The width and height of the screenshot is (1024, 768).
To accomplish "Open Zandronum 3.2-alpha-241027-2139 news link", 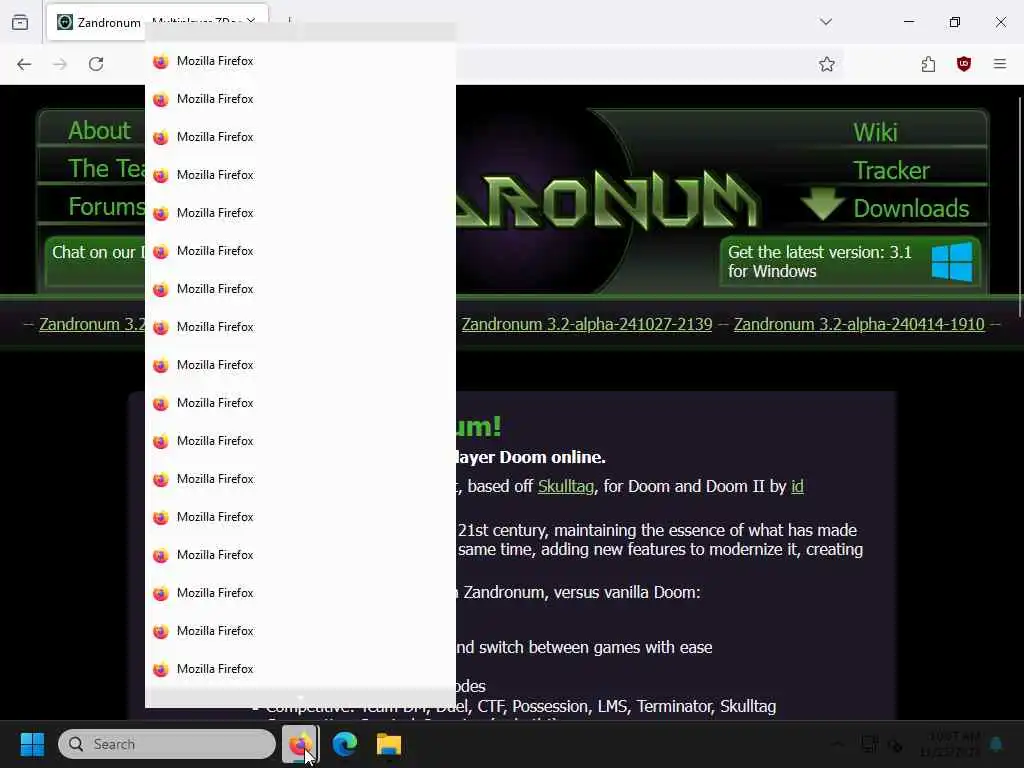I will [586, 325].
